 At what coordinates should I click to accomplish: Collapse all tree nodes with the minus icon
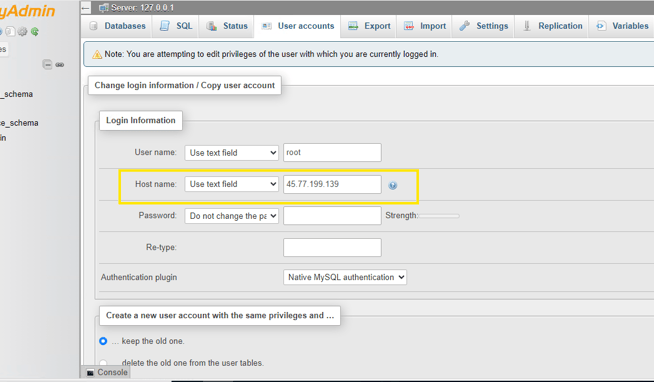47,65
